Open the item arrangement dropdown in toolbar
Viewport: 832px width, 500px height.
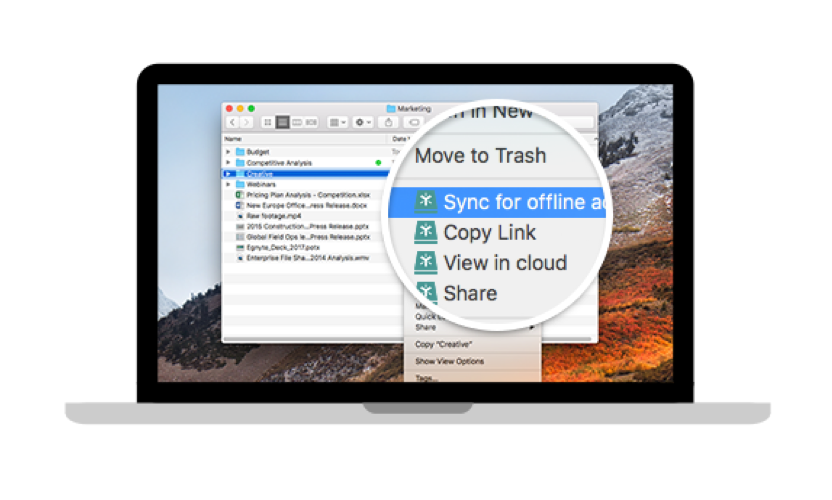pyautogui.click(x=337, y=123)
